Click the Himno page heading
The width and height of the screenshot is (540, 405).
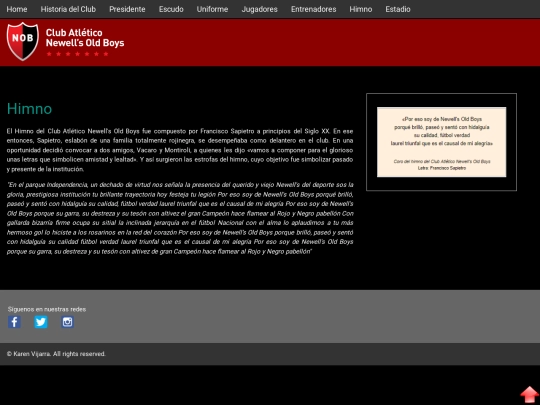pyautogui.click(x=29, y=109)
